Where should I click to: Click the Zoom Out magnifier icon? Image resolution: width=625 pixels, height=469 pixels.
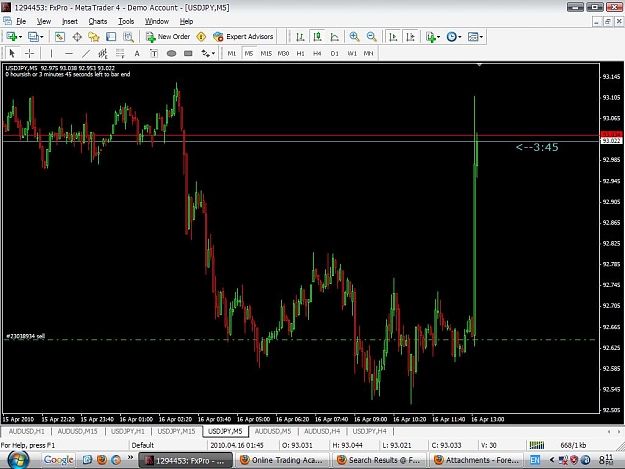(371, 37)
